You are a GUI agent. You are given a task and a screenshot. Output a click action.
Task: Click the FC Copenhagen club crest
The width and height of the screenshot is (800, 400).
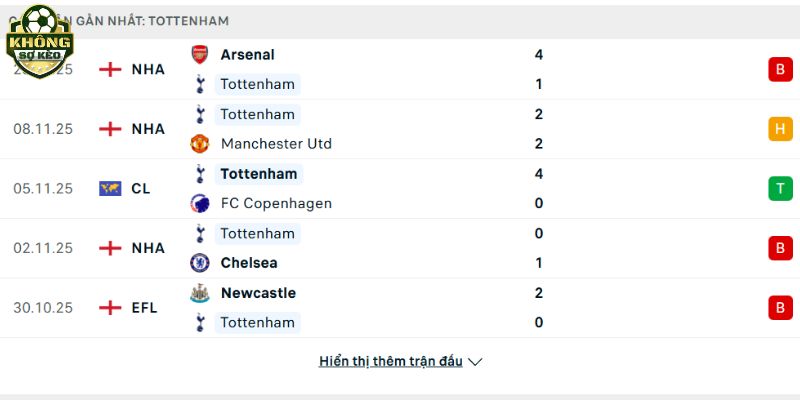pos(200,203)
